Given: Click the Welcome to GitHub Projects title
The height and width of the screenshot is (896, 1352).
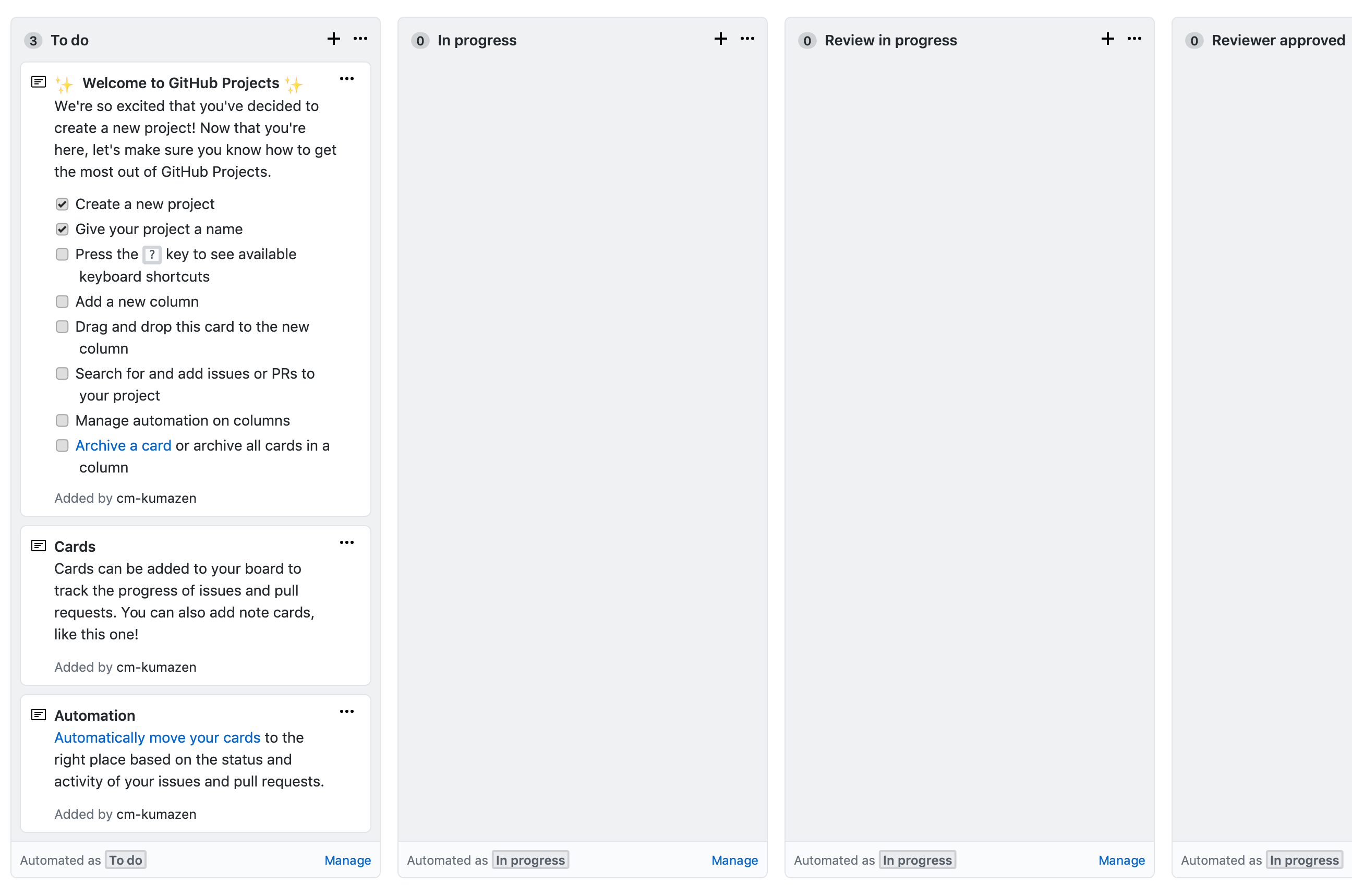Looking at the screenshot, I should tap(180, 83).
